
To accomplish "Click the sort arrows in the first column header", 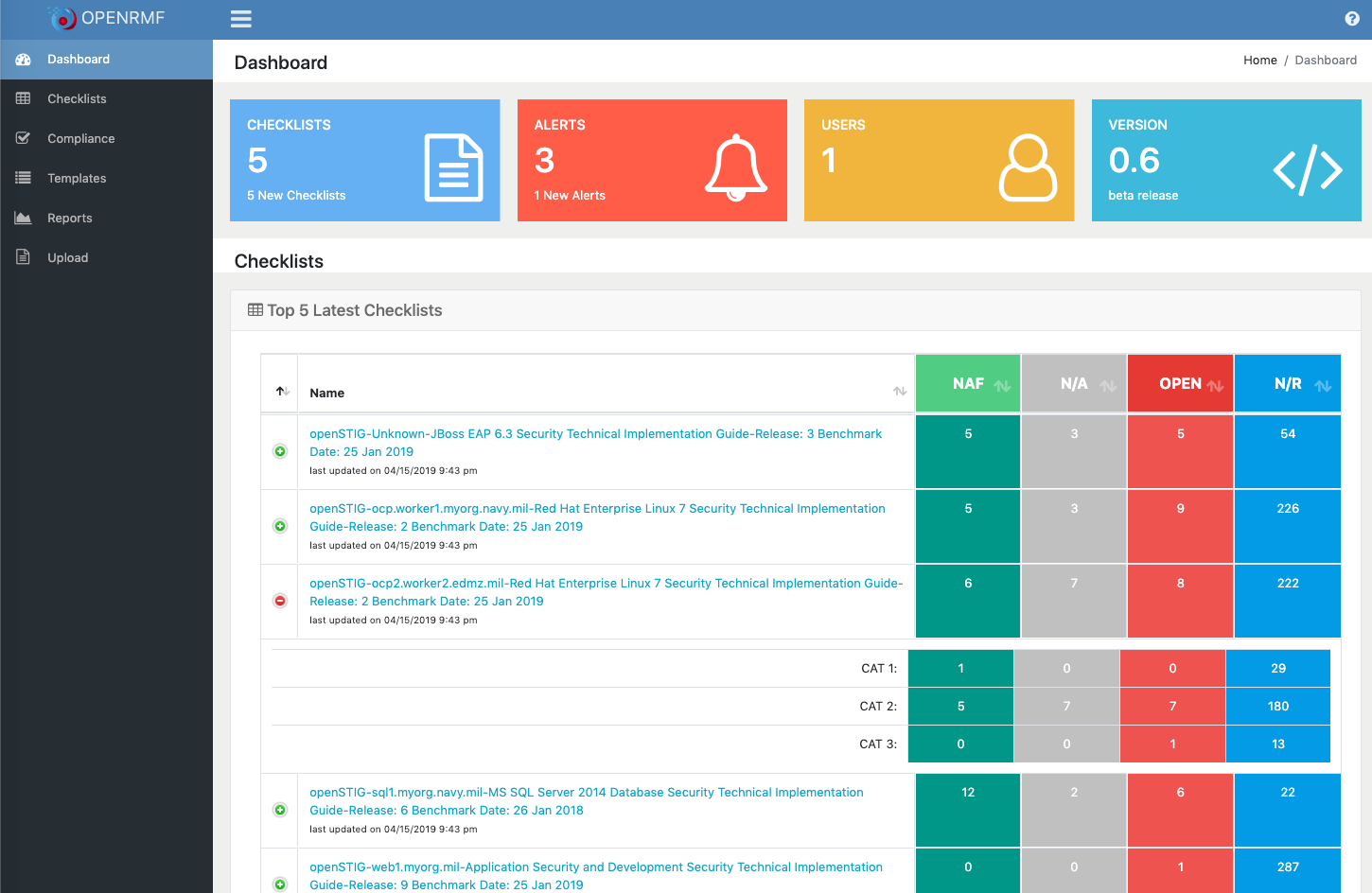I will (282, 392).
